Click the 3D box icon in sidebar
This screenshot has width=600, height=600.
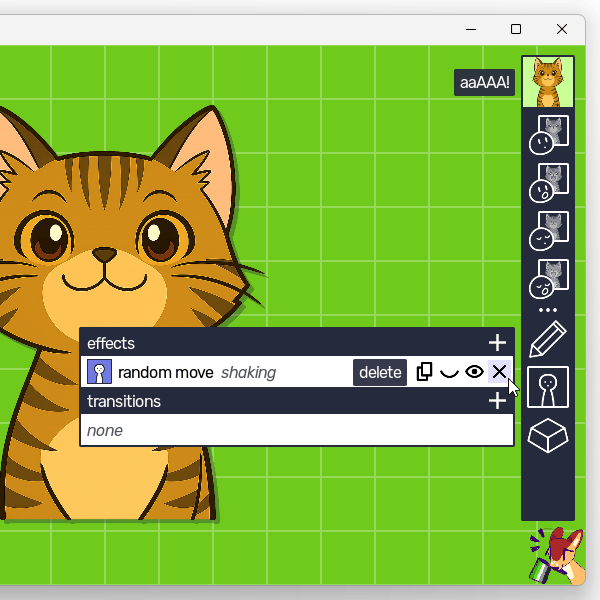coord(548,436)
